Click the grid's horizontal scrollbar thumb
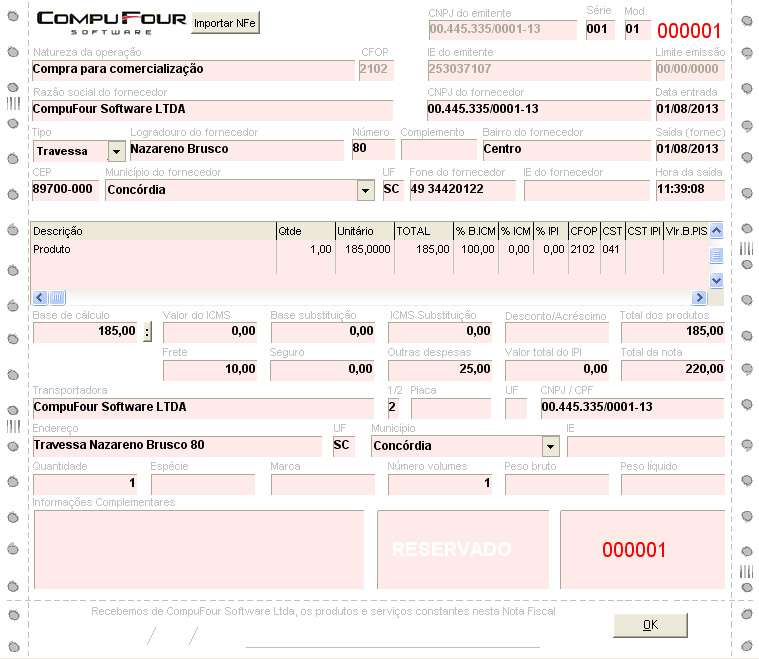The width and height of the screenshot is (759, 659). (58, 297)
